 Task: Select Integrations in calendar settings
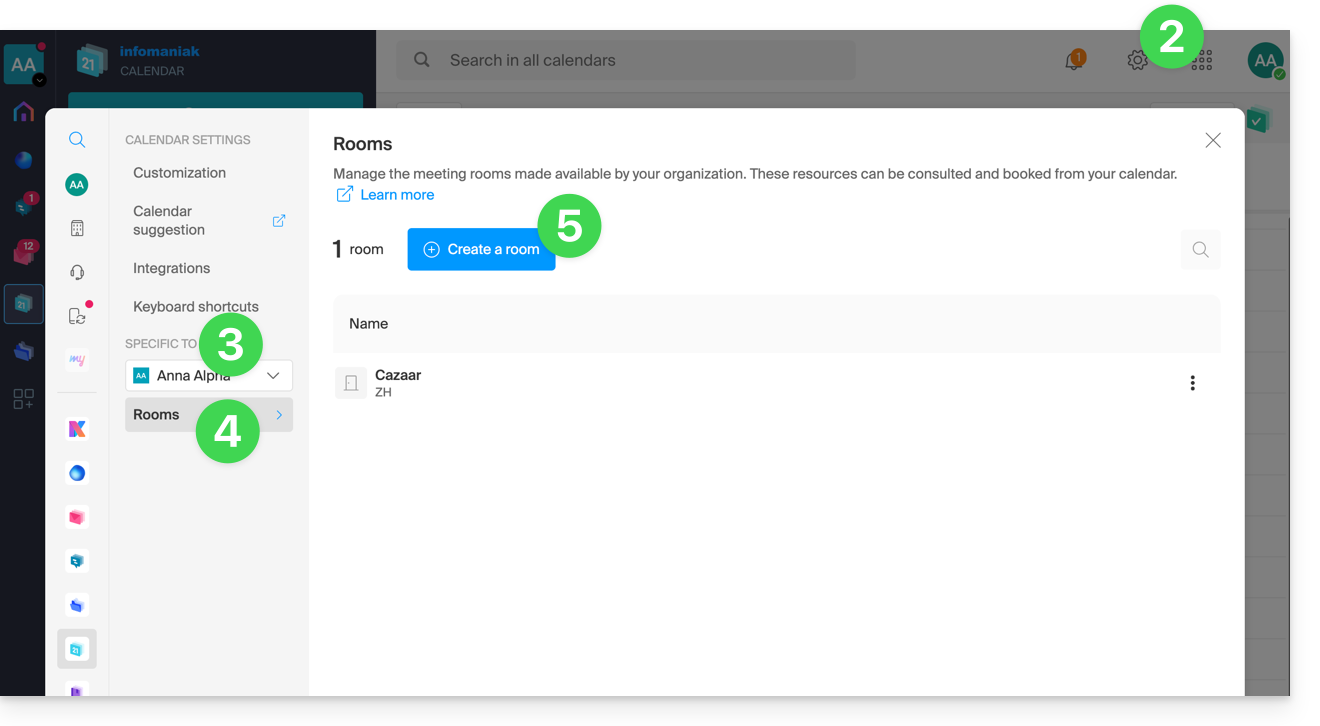(172, 268)
